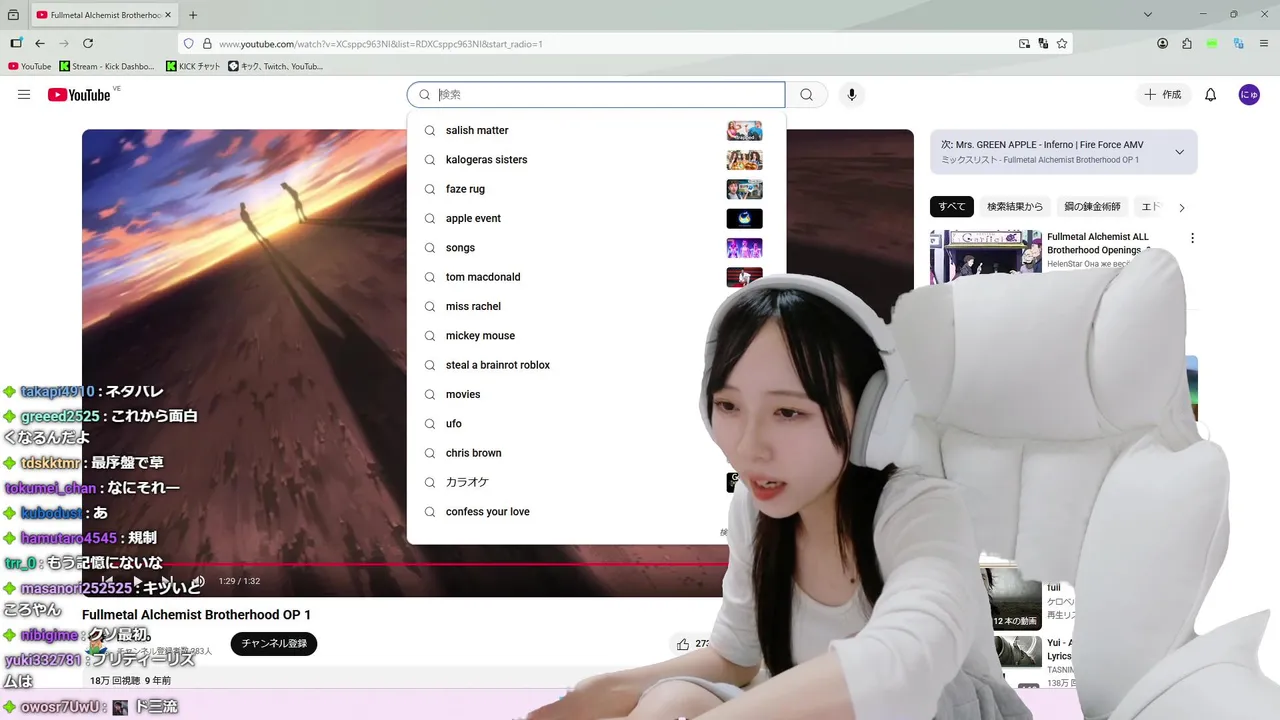This screenshot has height=720, width=1280.
Task: Click the blue translate extension icon
Action: [1238, 44]
